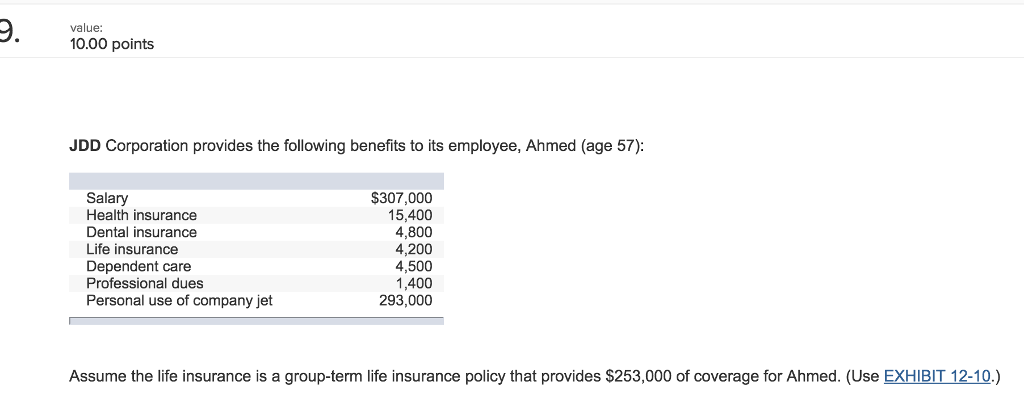
Task: Select the Health insurance row label
Action: pyautogui.click(x=141, y=216)
